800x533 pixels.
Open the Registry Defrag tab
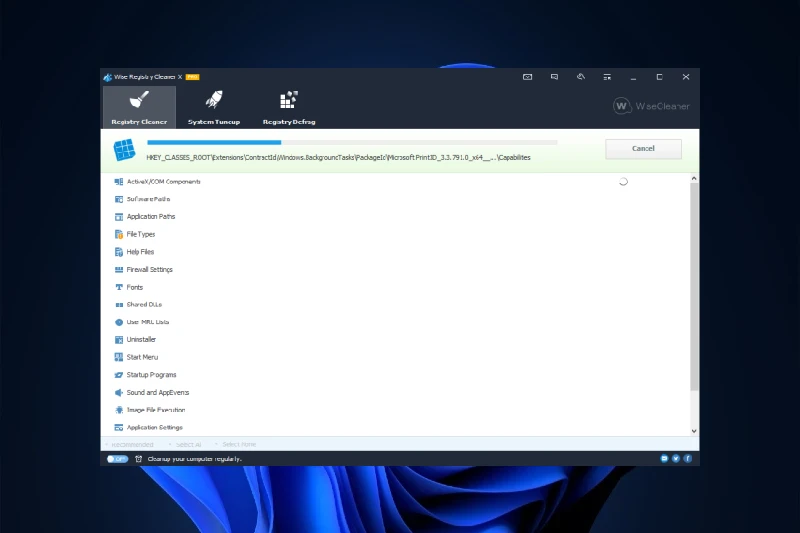point(289,107)
